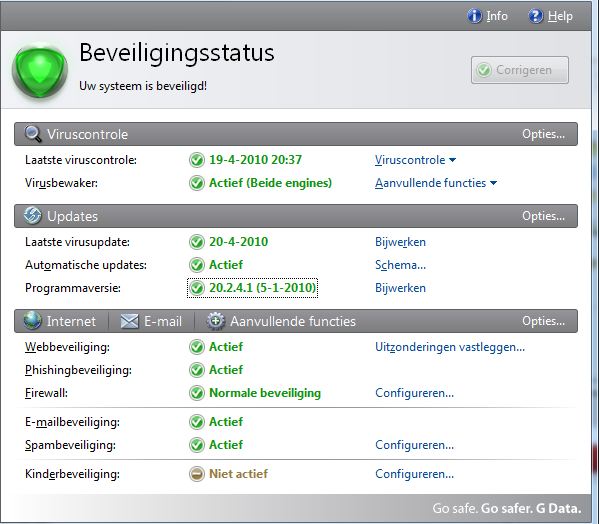Click Configureren... for Firewall
Screen dimensions: 599x524
coord(414,393)
